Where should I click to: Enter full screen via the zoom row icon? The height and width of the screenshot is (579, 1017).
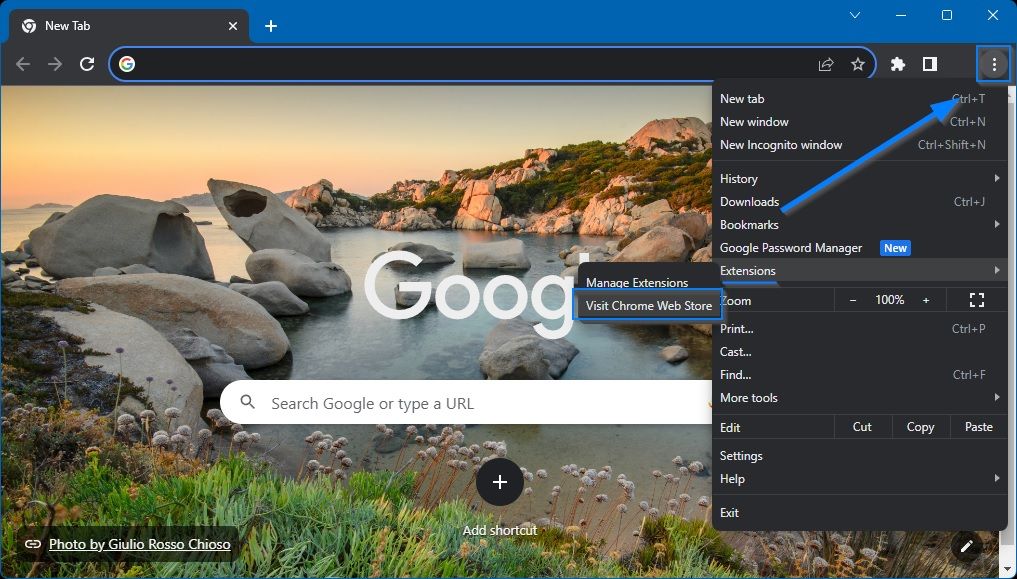(x=976, y=300)
